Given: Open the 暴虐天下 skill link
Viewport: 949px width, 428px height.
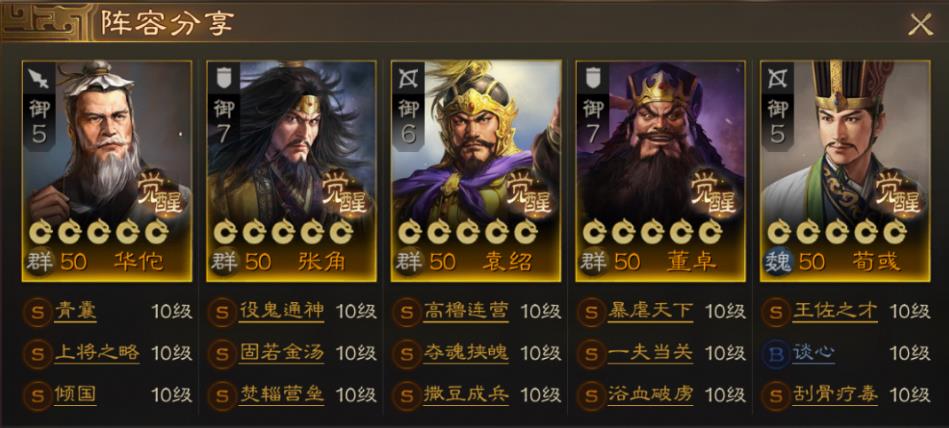Looking at the screenshot, I should (x=651, y=311).
